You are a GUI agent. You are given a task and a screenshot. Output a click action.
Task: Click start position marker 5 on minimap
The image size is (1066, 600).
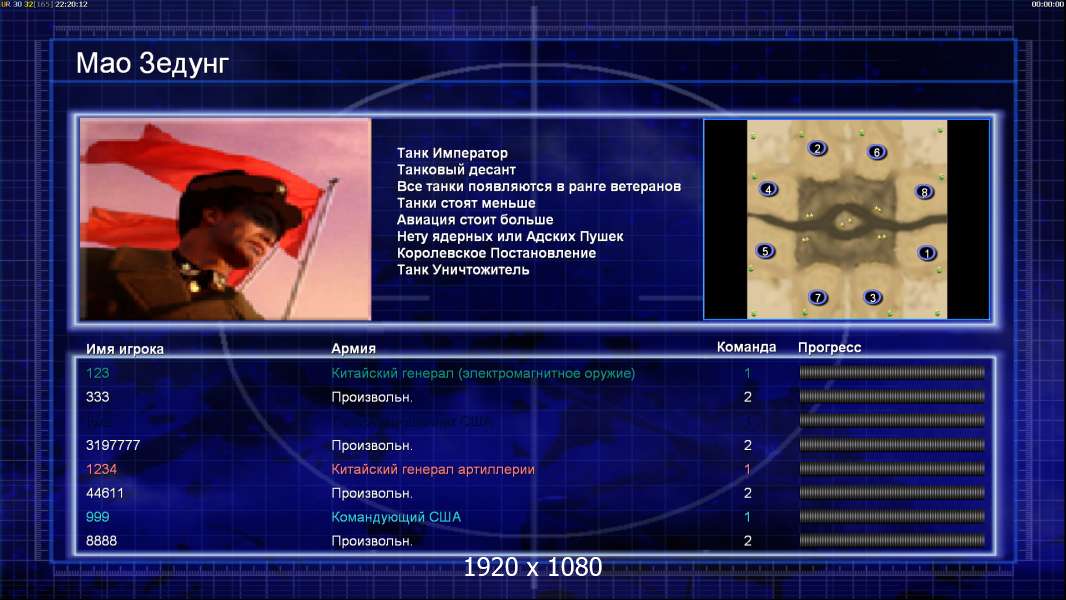point(766,251)
